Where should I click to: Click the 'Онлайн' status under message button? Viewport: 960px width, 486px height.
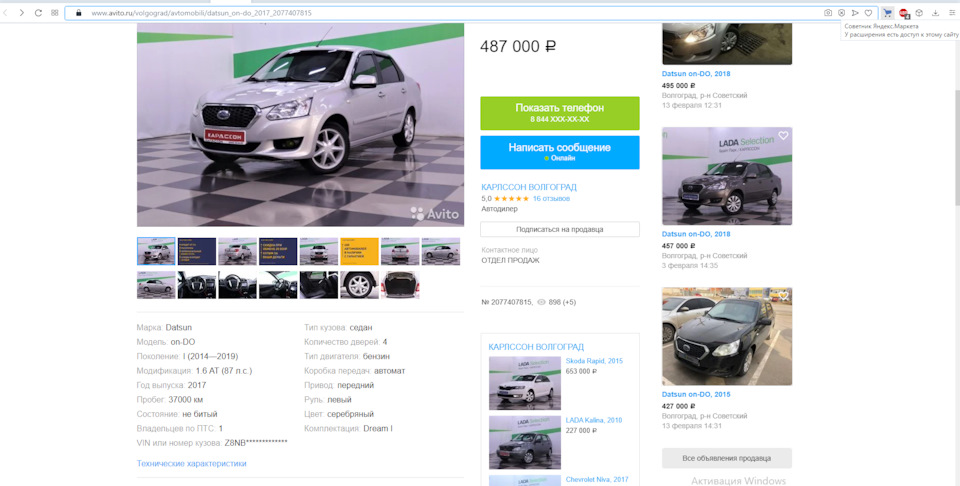(x=560, y=159)
